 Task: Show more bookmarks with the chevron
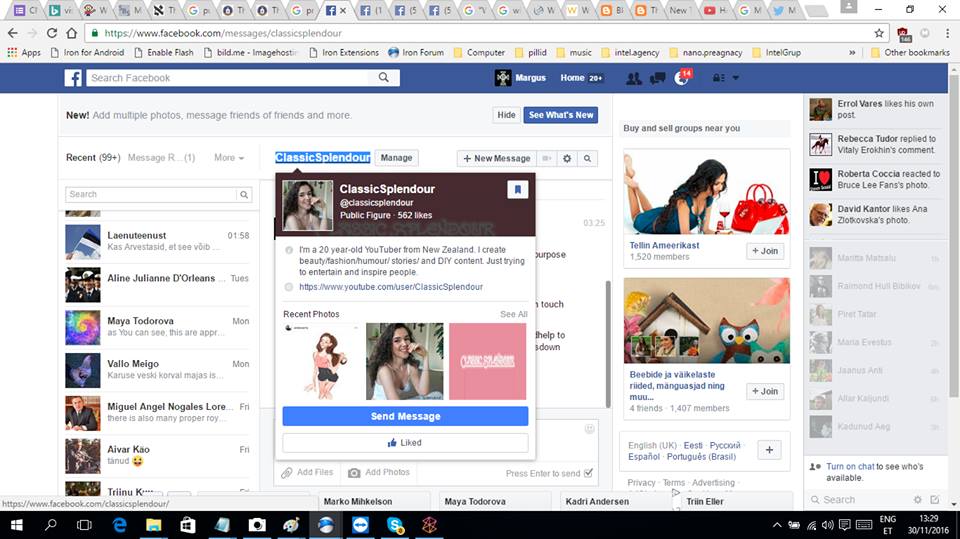[x=852, y=53]
